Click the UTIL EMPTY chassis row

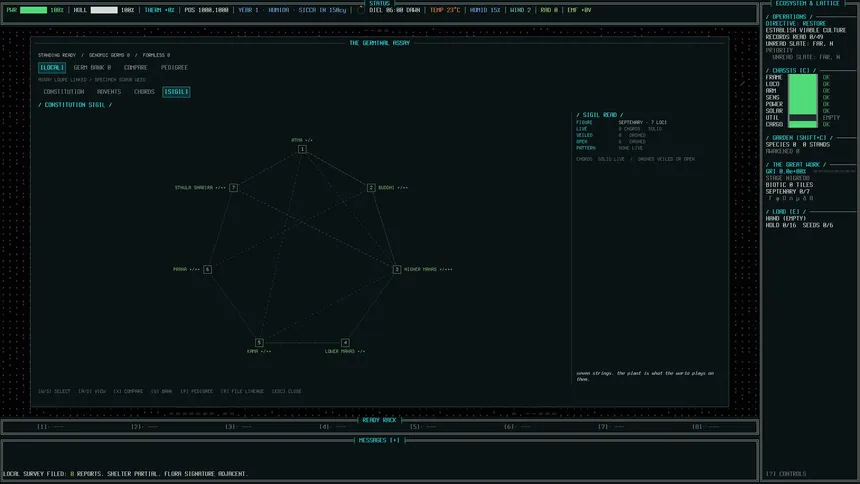(x=803, y=117)
